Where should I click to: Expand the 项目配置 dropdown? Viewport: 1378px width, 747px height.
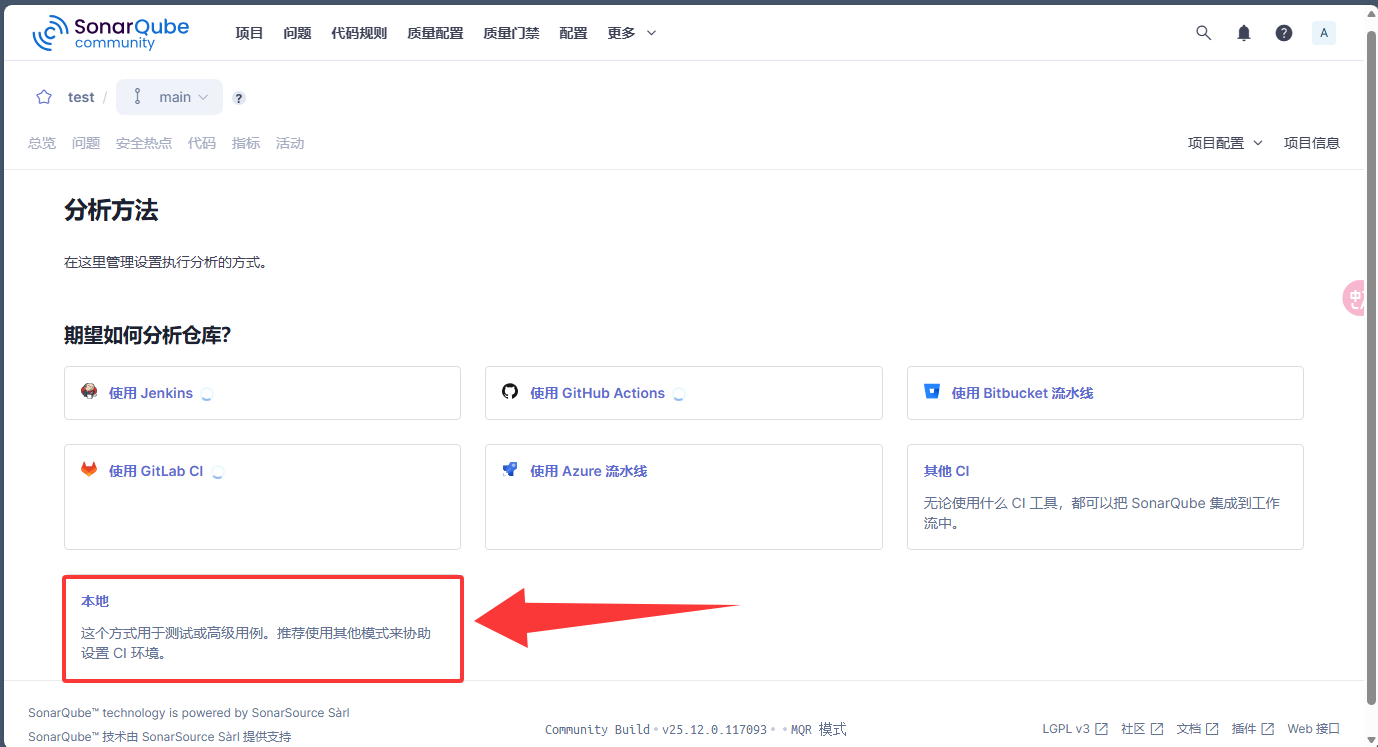click(1226, 143)
